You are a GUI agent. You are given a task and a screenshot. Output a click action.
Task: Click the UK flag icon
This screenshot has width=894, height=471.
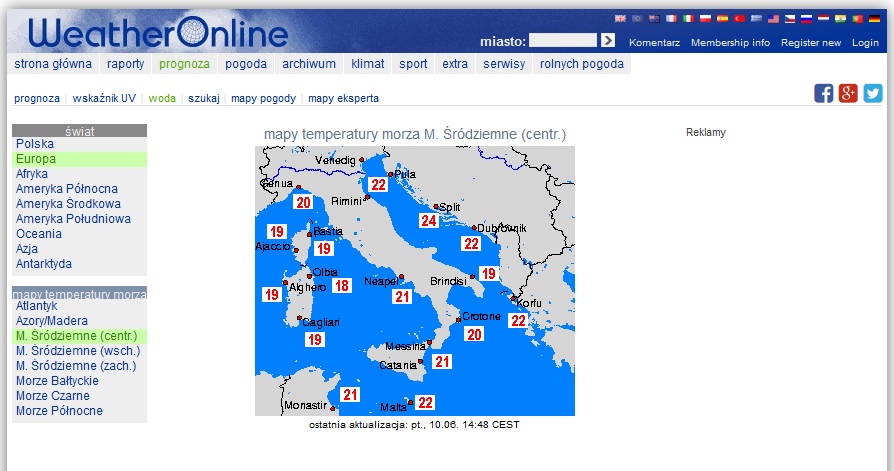click(620, 18)
